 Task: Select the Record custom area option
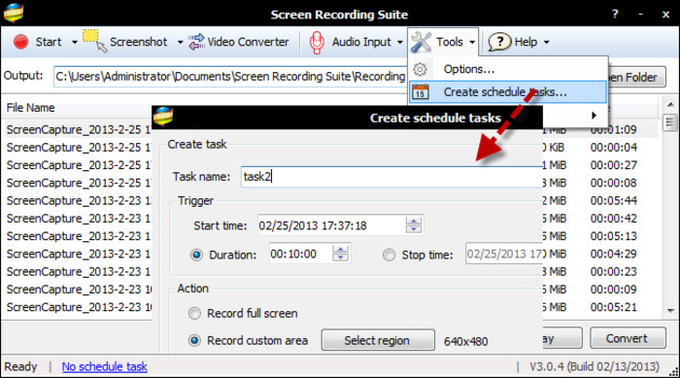pyautogui.click(x=194, y=341)
